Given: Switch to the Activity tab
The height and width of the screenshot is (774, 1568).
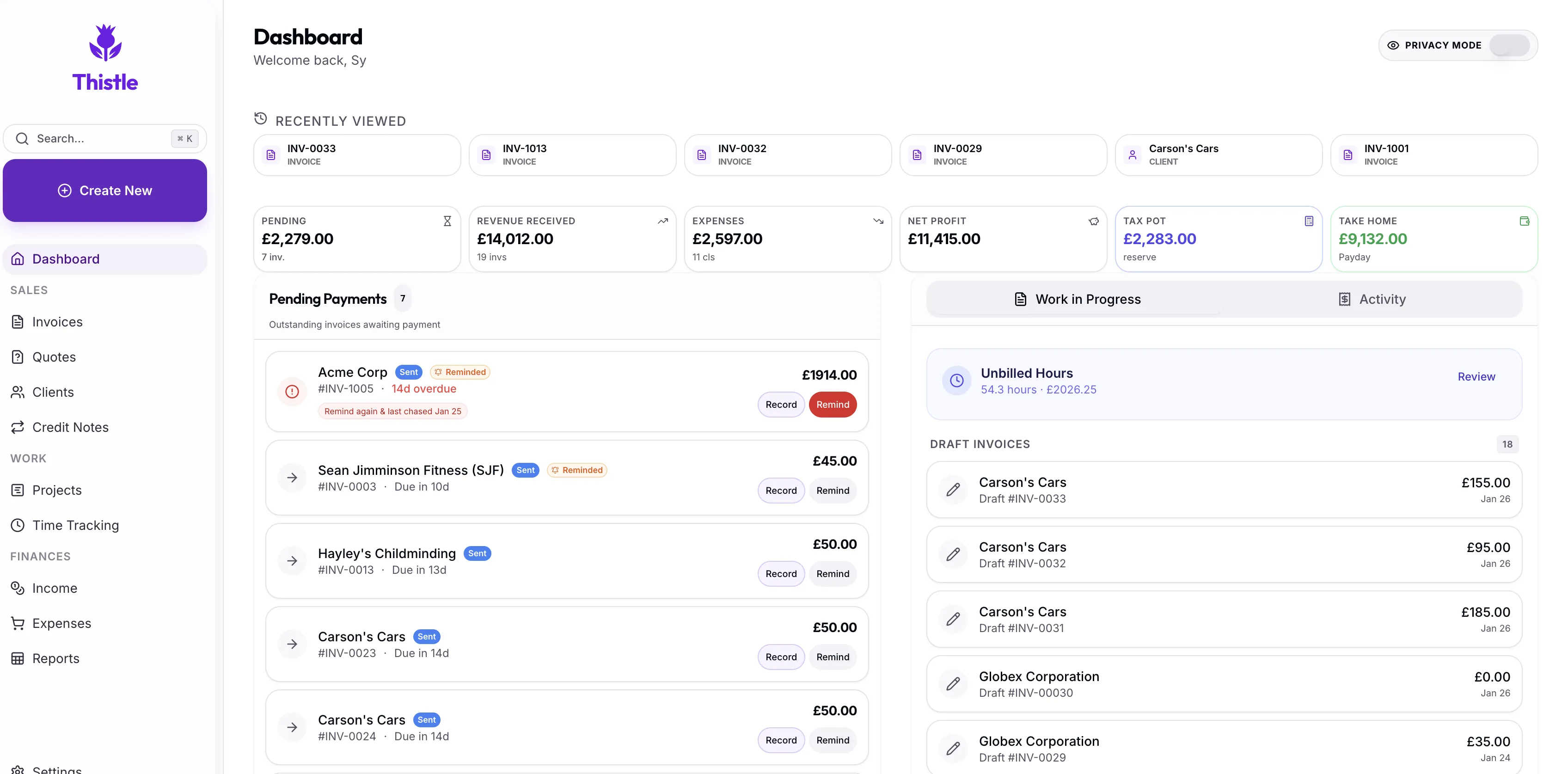Looking at the screenshot, I should (x=1381, y=299).
